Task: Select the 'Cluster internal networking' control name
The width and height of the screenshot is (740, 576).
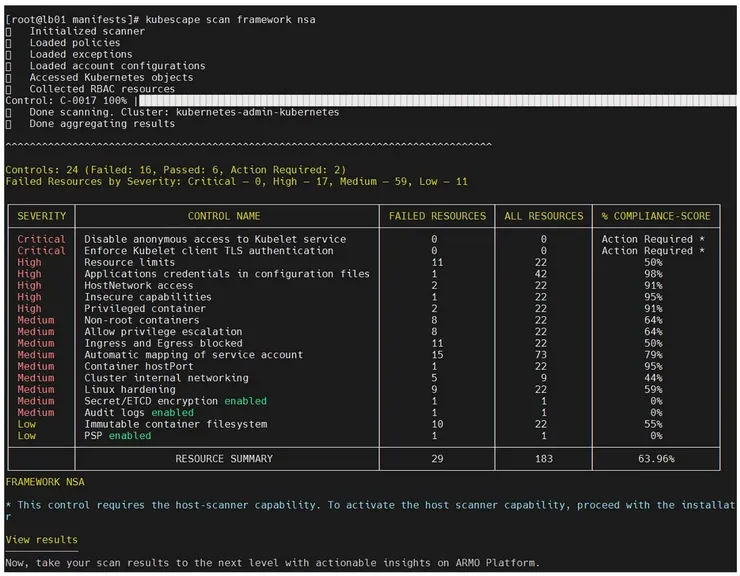Action: point(166,378)
